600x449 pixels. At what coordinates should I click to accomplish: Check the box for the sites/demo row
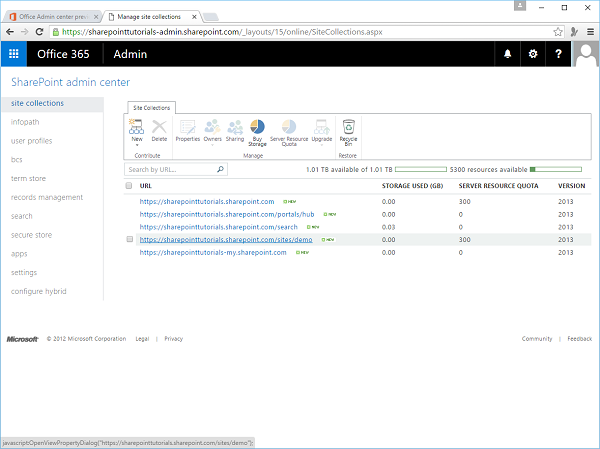point(129,240)
